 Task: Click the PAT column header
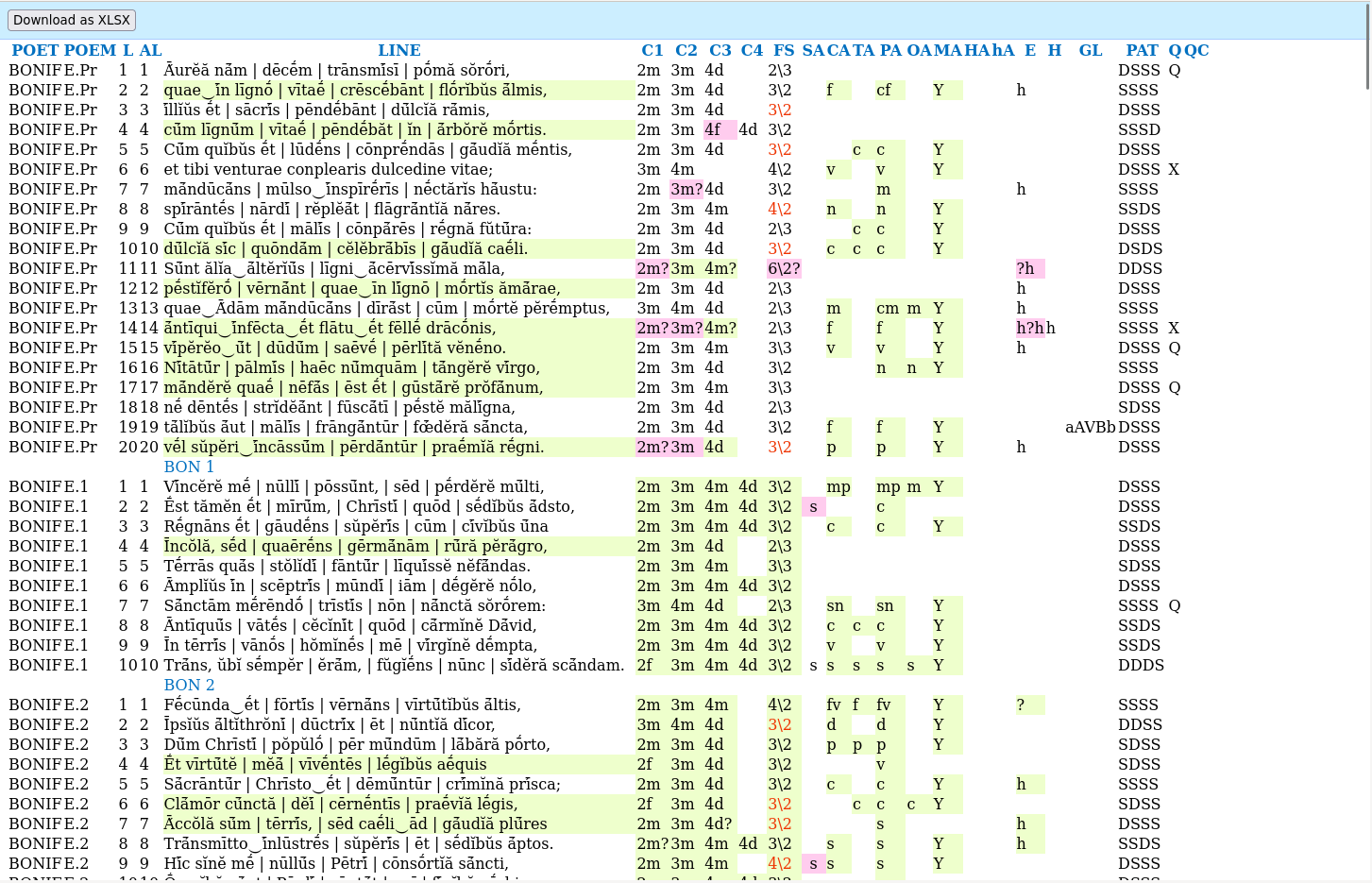click(x=1142, y=50)
